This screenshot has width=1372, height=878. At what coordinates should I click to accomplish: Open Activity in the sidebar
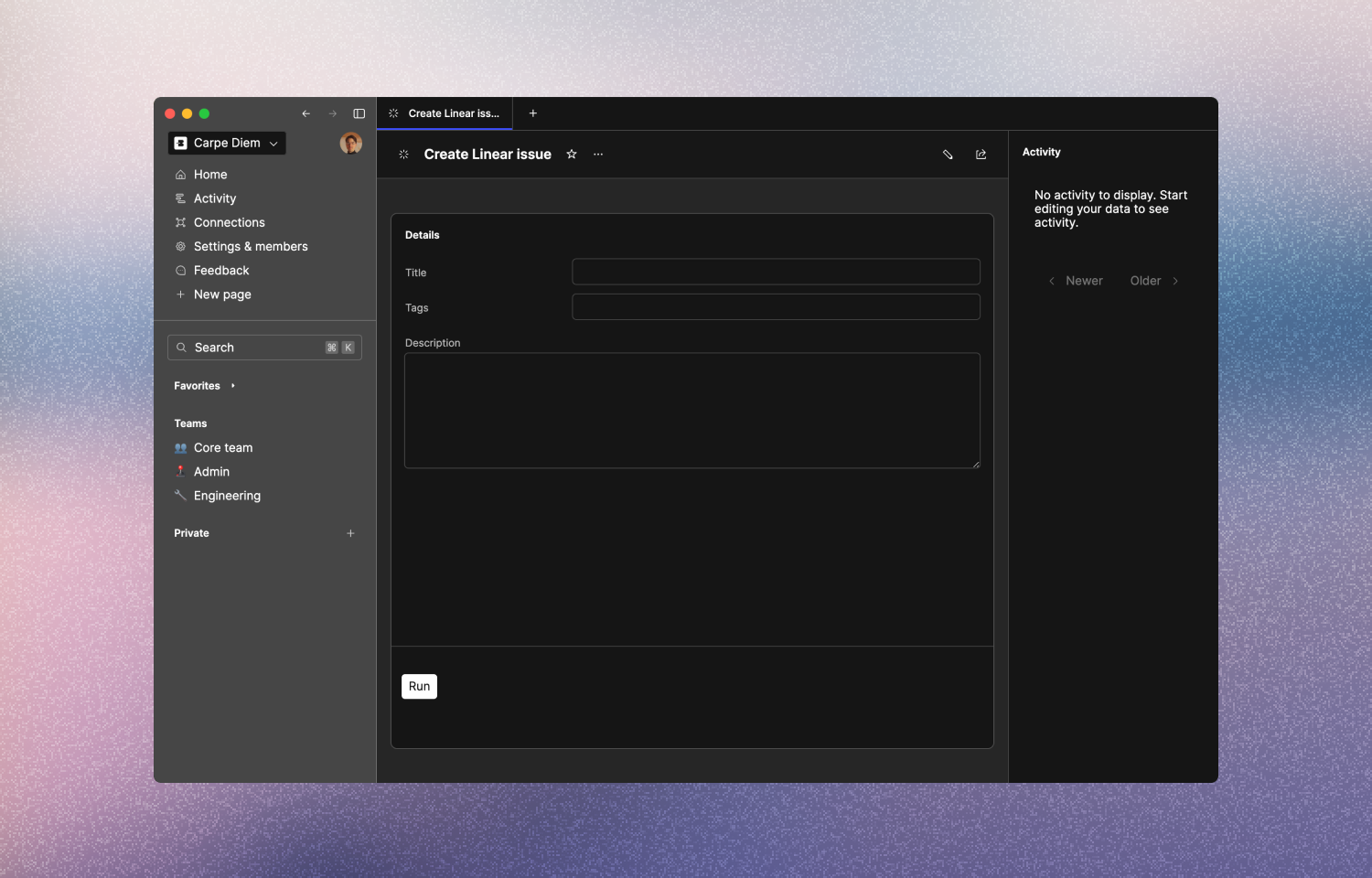click(214, 198)
